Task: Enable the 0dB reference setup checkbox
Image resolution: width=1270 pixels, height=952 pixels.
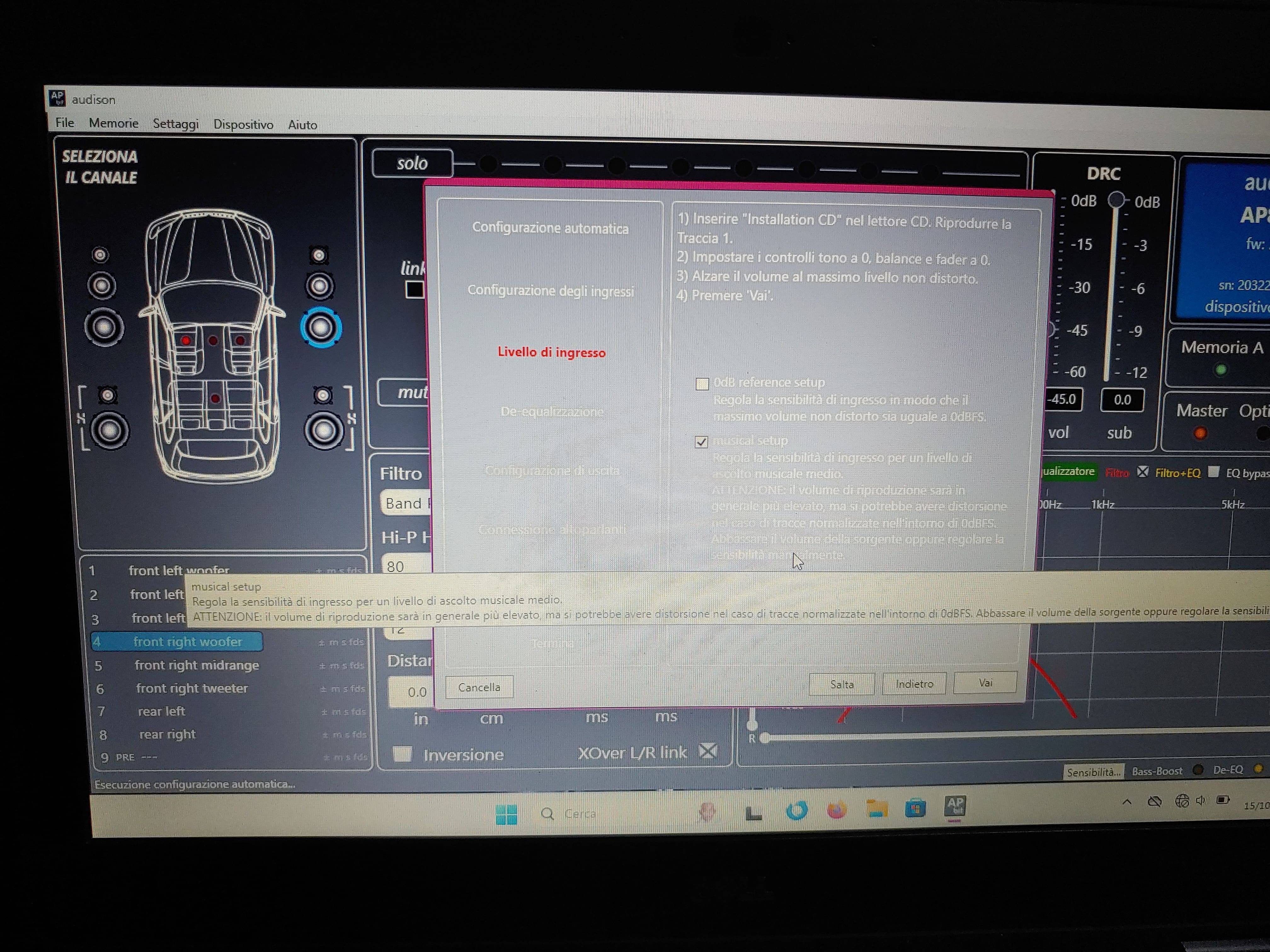Action: [701, 384]
